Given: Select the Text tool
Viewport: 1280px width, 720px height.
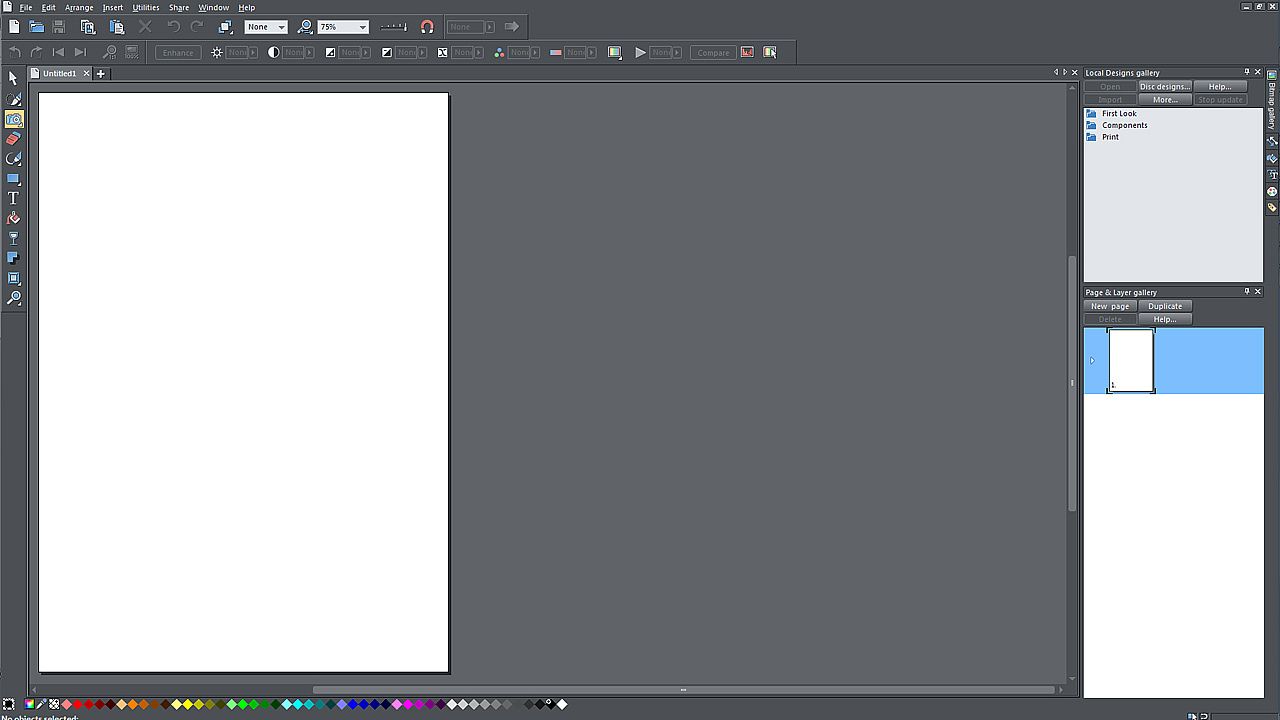Looking at the screenshot, I should click(13, 198).
